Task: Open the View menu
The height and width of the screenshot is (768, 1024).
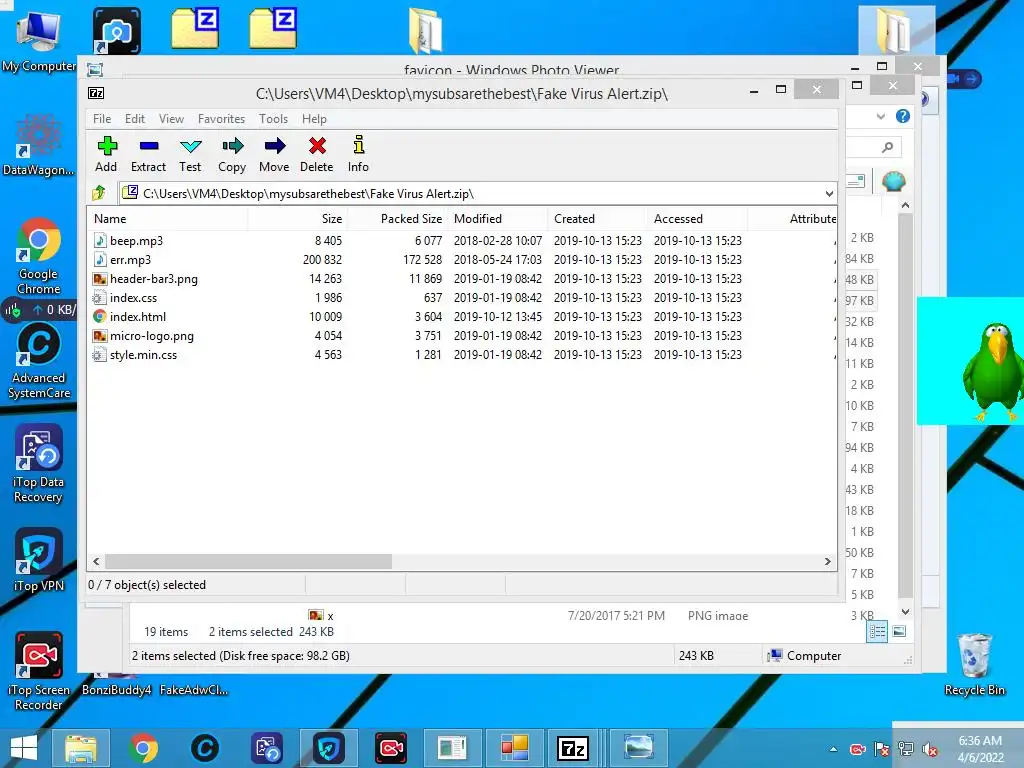Action: pos(171,119)
